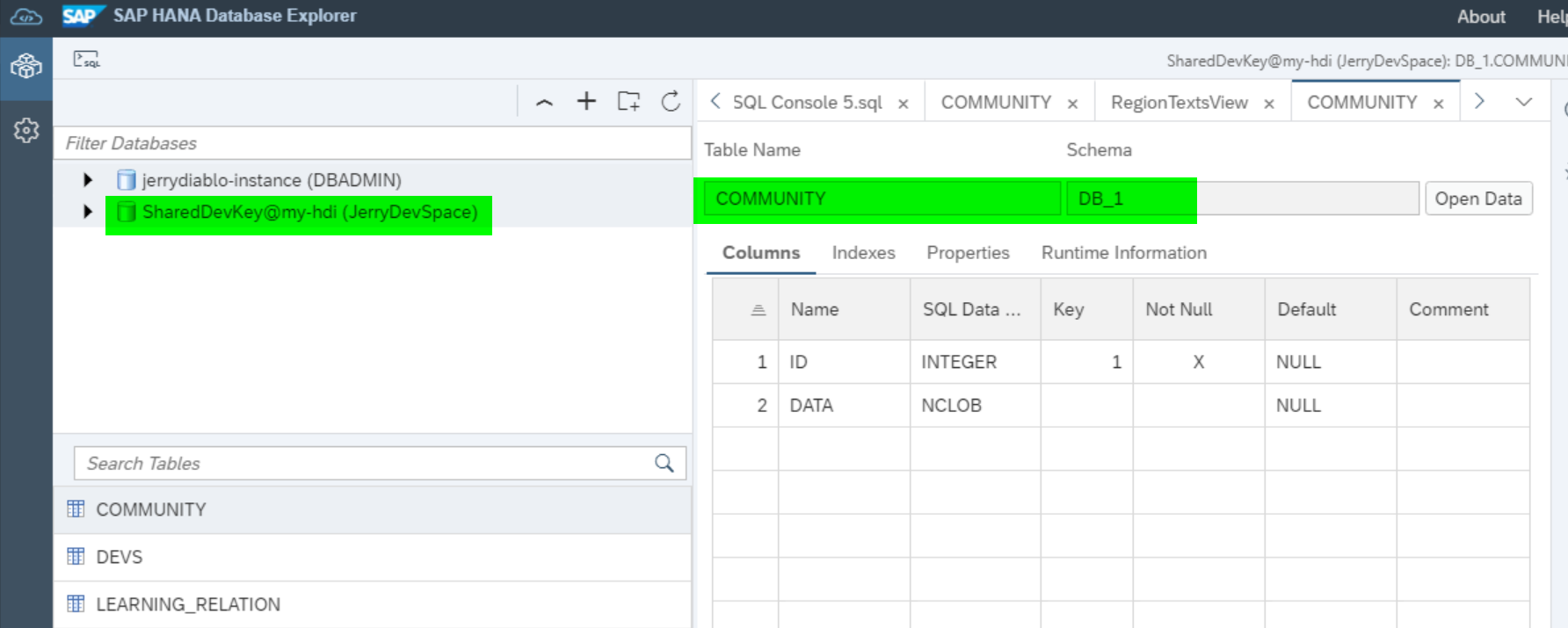The image size is (1568, 628).
Task: Show next tabs with the right chevron
Action: 1480,101
